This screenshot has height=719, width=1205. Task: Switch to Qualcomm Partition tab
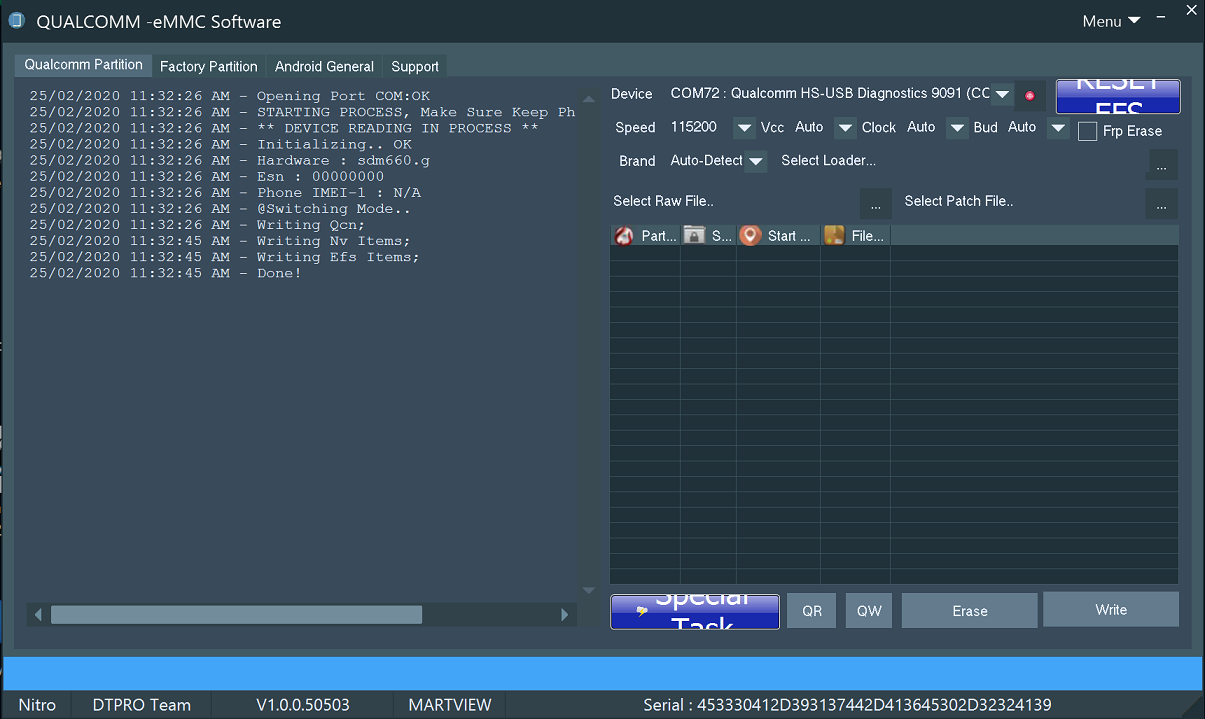84,65
